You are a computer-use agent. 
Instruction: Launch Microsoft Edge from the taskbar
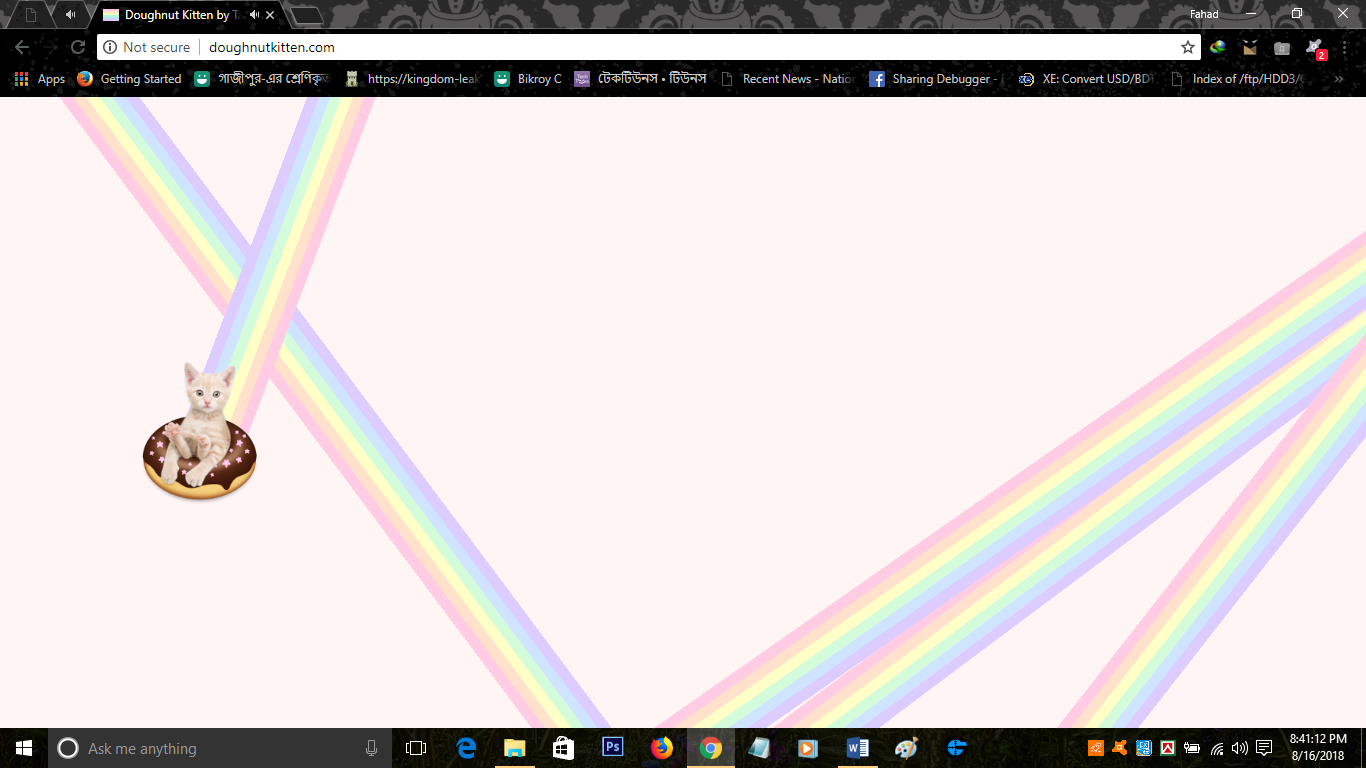[466, 748]
